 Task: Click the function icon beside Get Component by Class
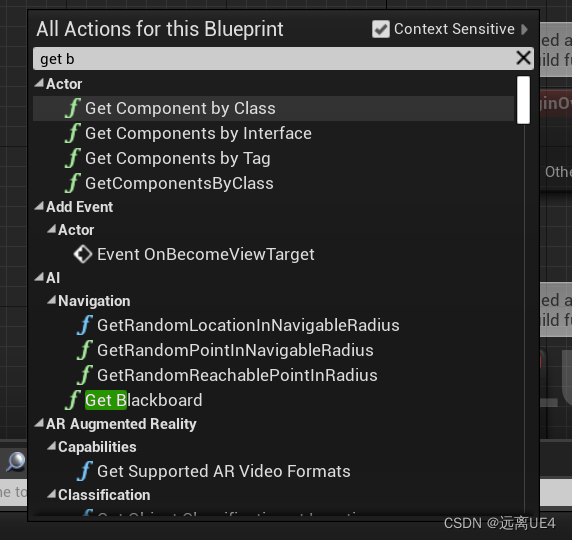73,108
